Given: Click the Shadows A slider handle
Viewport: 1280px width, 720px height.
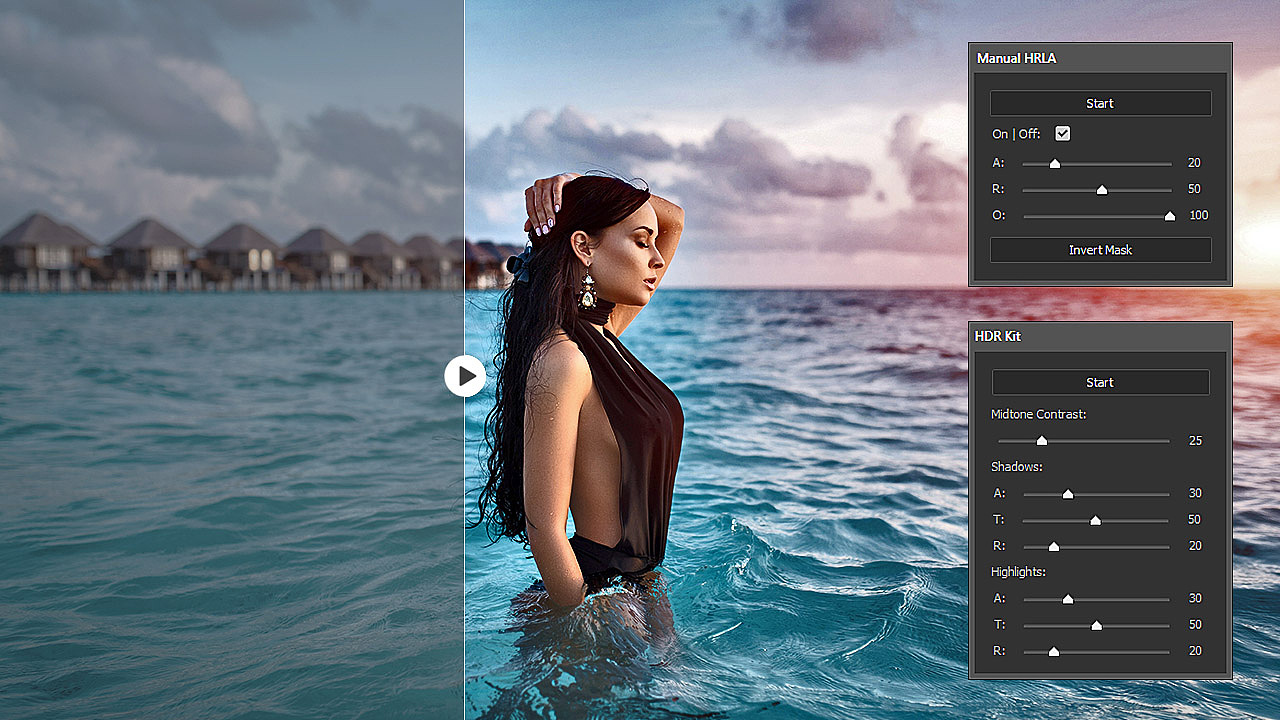Looking at the screenshot, I should tap(1067, 493).
